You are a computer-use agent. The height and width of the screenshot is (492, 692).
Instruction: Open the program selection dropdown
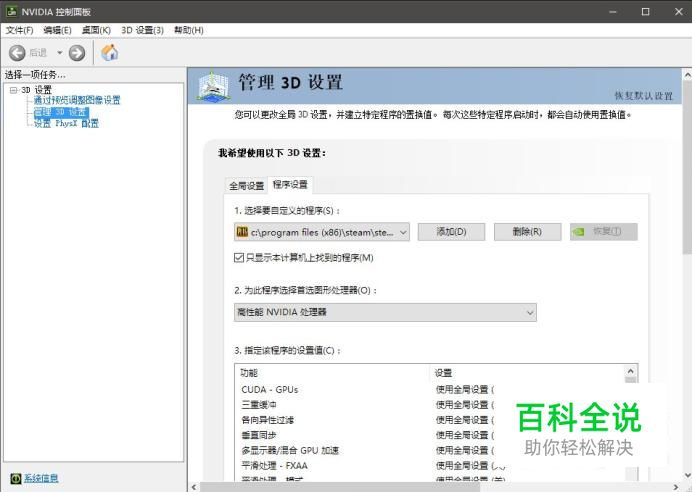[322, 232]
